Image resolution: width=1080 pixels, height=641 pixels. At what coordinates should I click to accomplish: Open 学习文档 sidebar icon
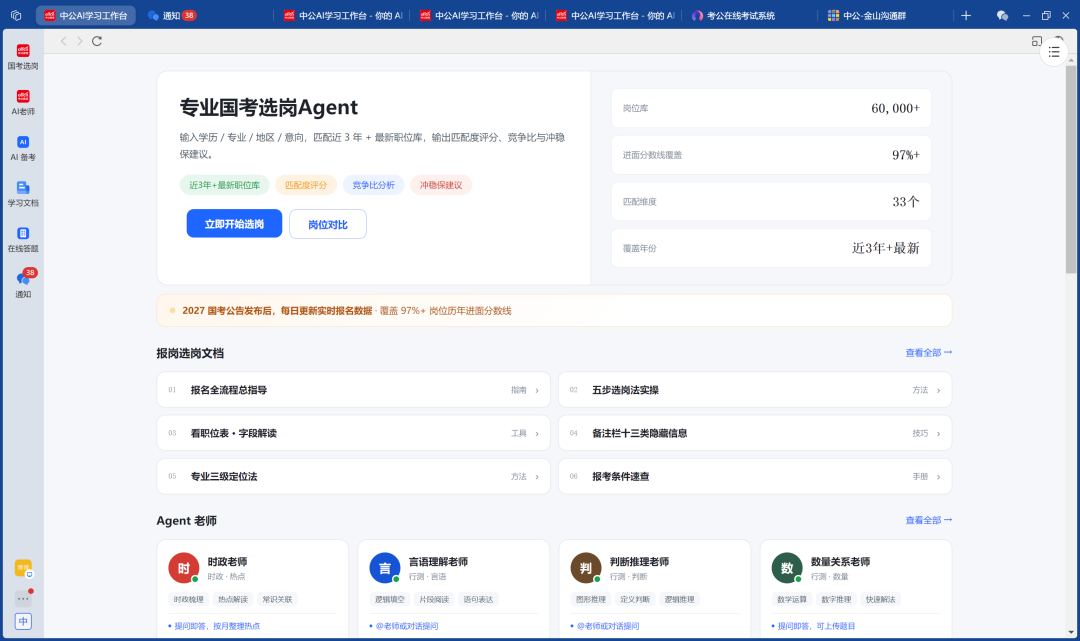click(23, 193)
